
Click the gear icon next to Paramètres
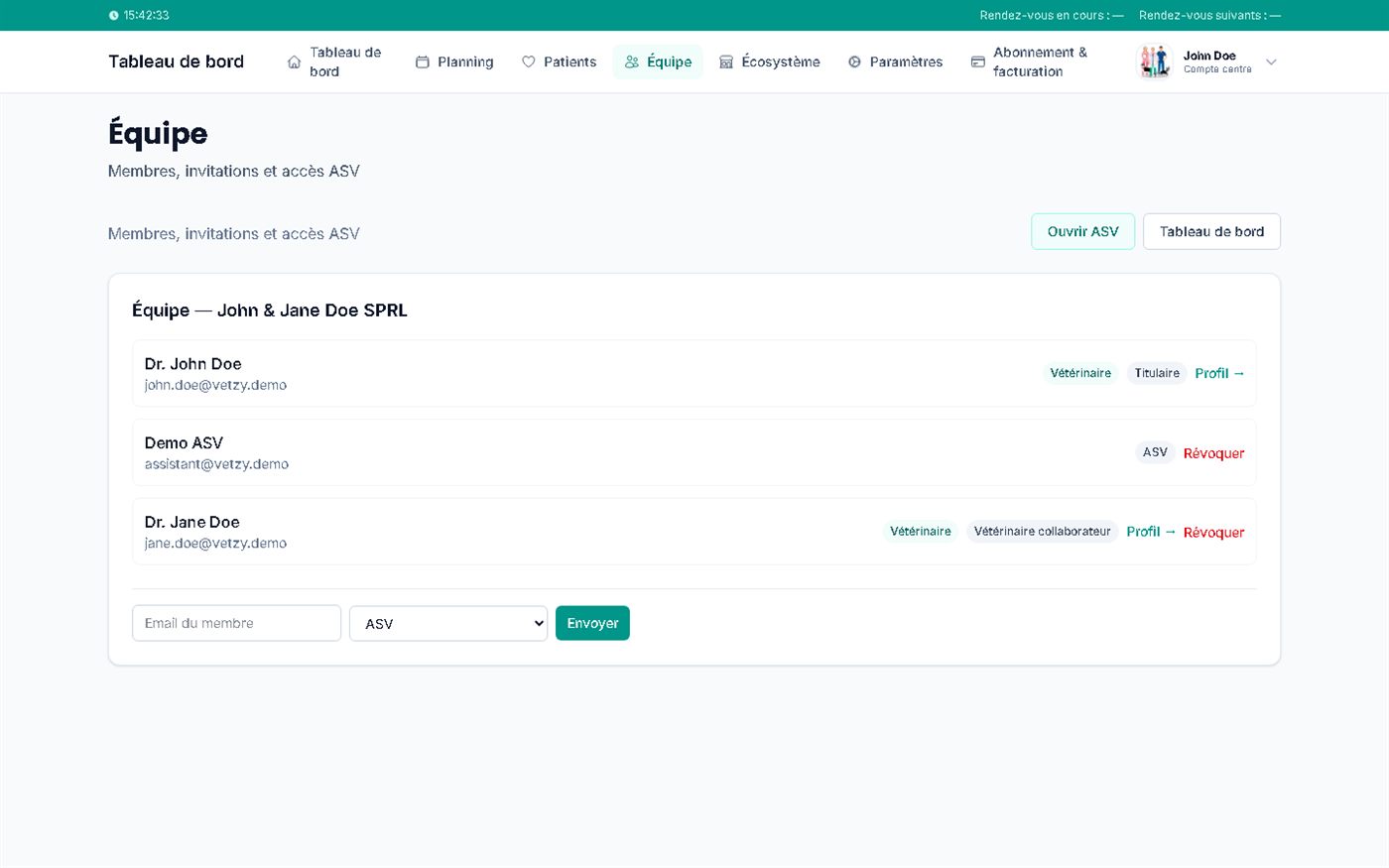pos(854,62)
